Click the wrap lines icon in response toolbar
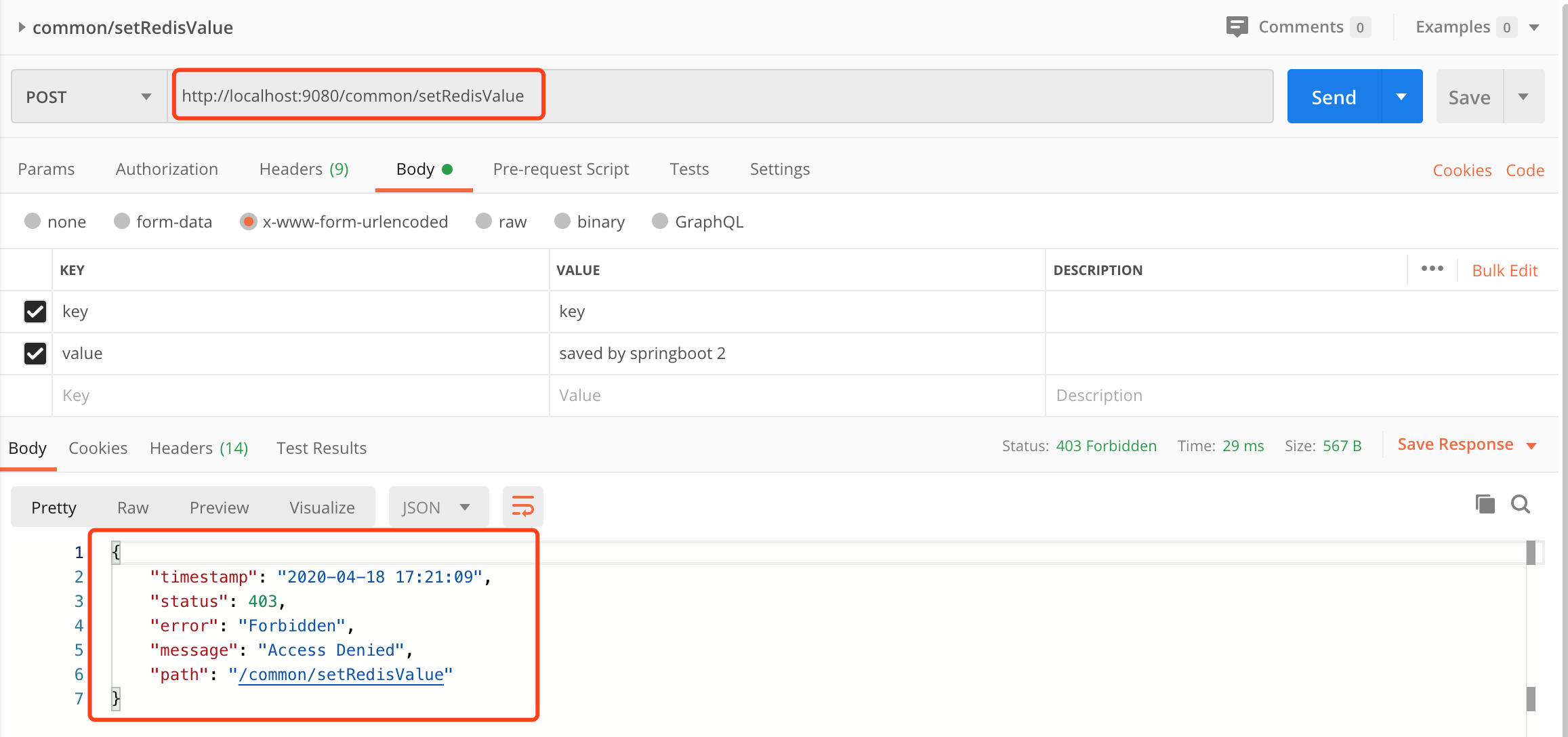This screenshot has width=1568, height=737. tap(522, 507)
